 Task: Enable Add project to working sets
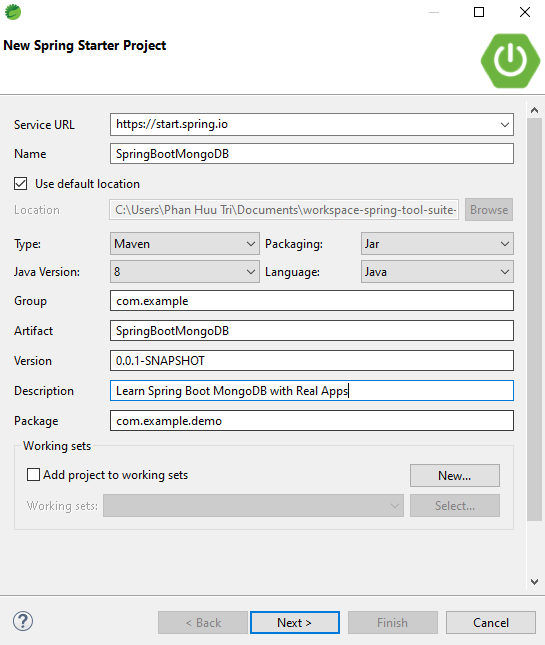[33, 474]
